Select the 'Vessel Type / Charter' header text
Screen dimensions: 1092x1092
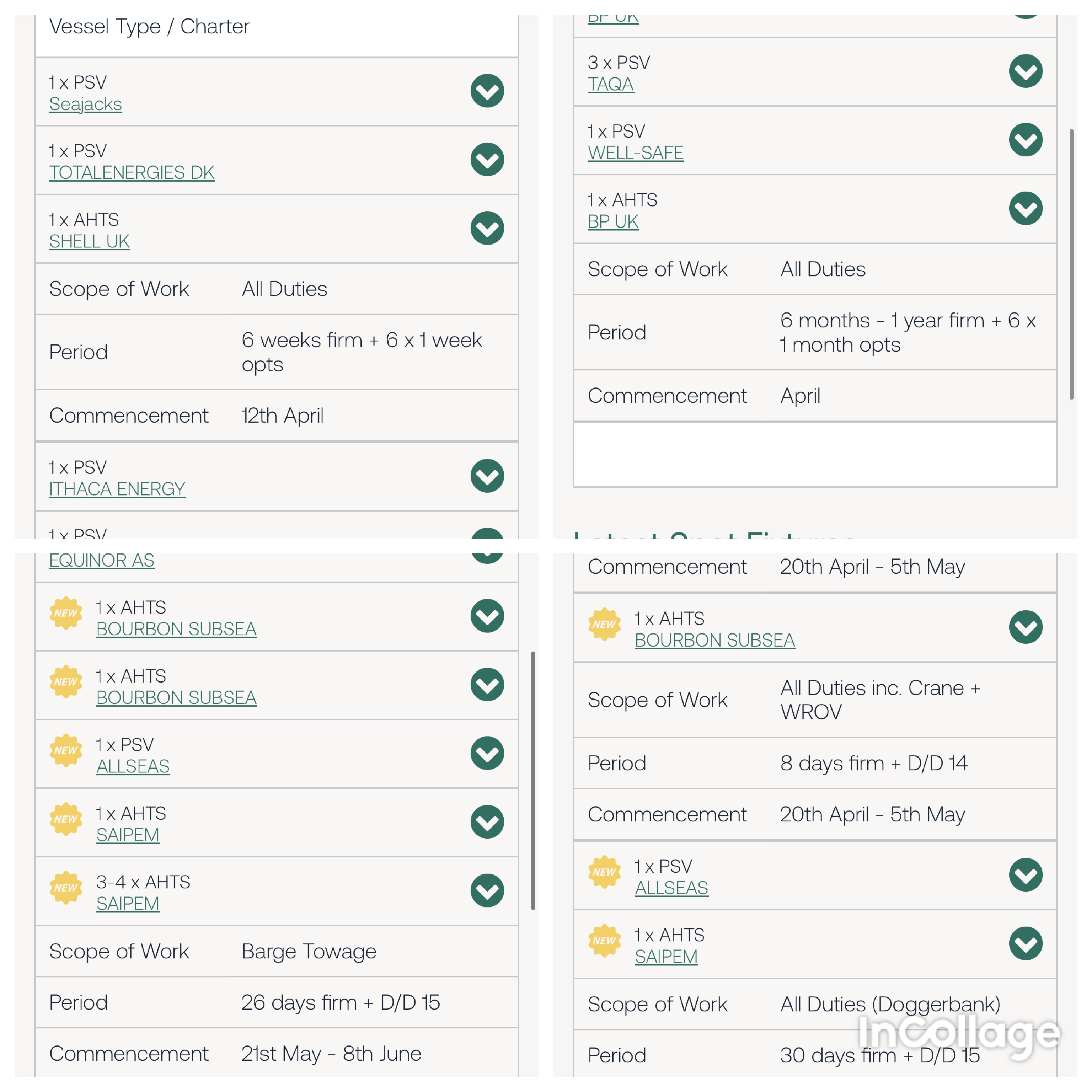click(x=149, y=27)
